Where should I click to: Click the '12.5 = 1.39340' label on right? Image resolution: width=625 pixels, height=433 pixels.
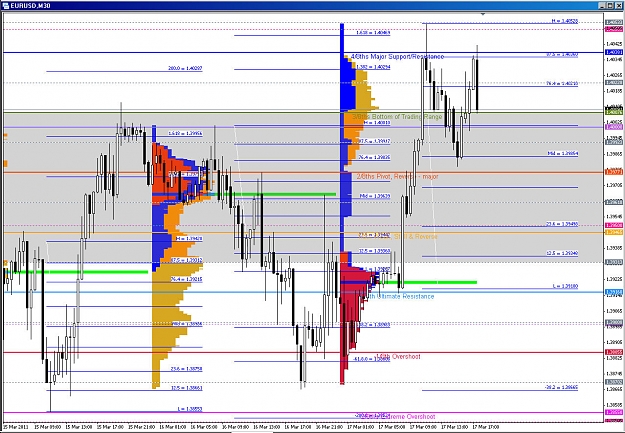562,253
